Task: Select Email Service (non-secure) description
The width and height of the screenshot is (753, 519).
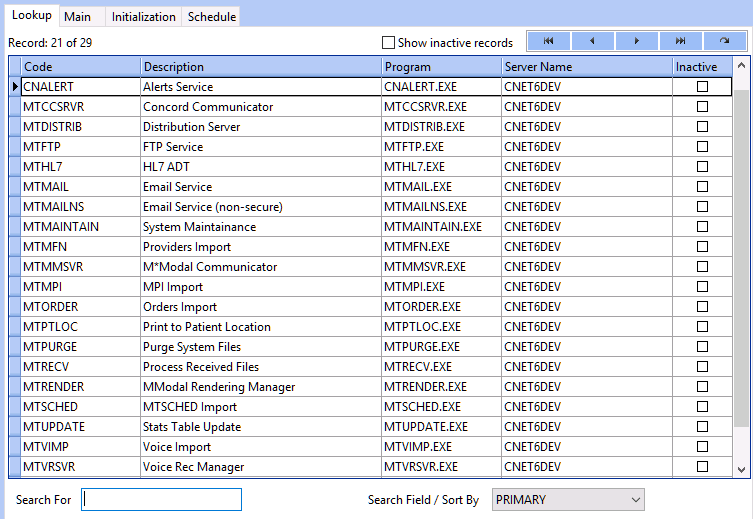Action: pos(261,206)
